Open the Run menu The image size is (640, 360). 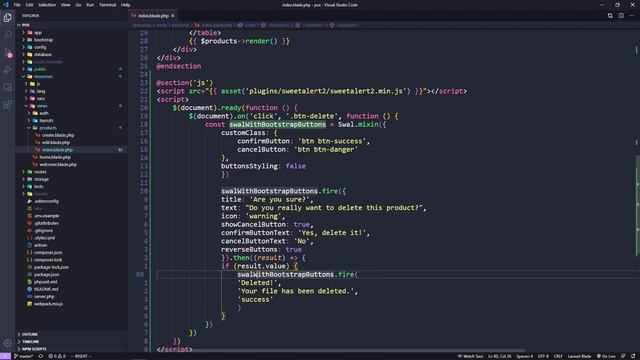(x=90, y=5)
